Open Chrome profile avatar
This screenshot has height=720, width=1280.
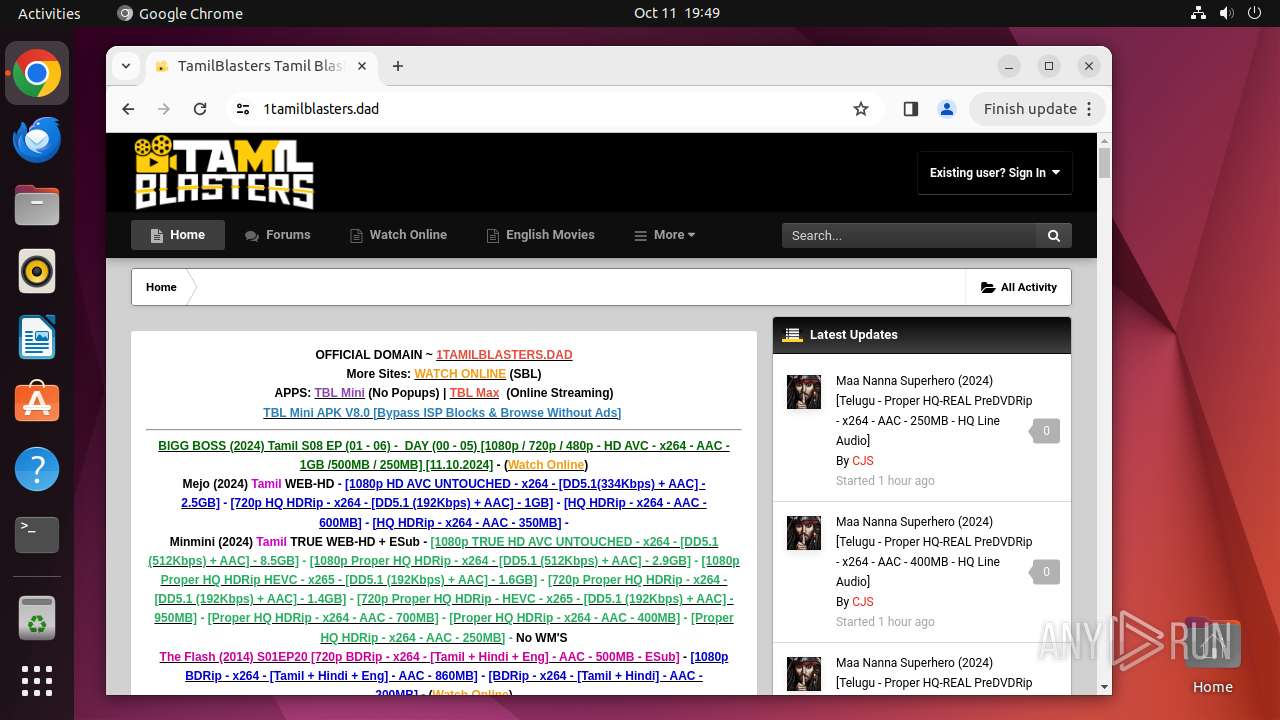[x=947, y=109]
